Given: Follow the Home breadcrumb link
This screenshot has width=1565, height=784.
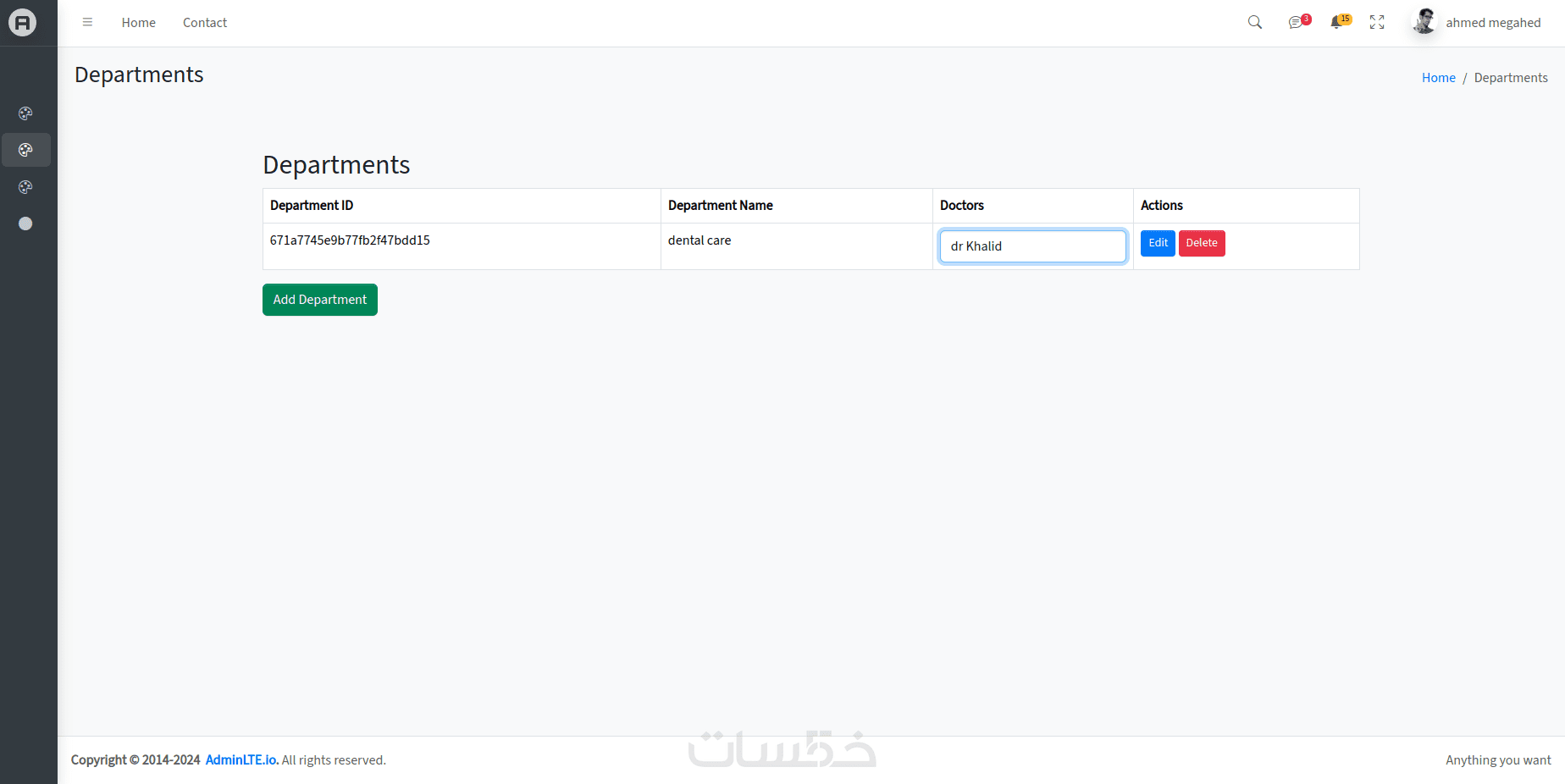Looking at the screenshot, I should coord(1438,78).
